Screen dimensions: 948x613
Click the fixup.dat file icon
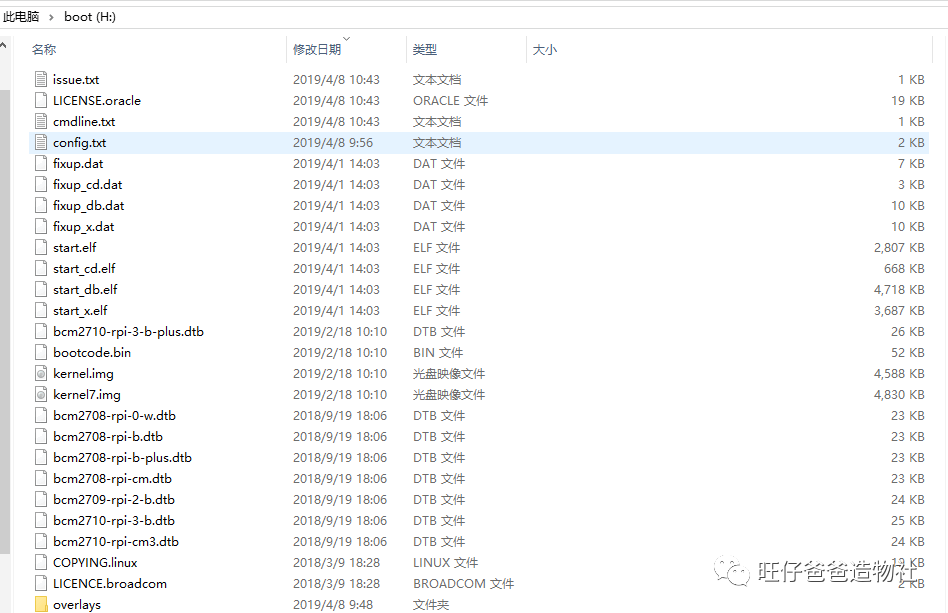pos(41,163)
